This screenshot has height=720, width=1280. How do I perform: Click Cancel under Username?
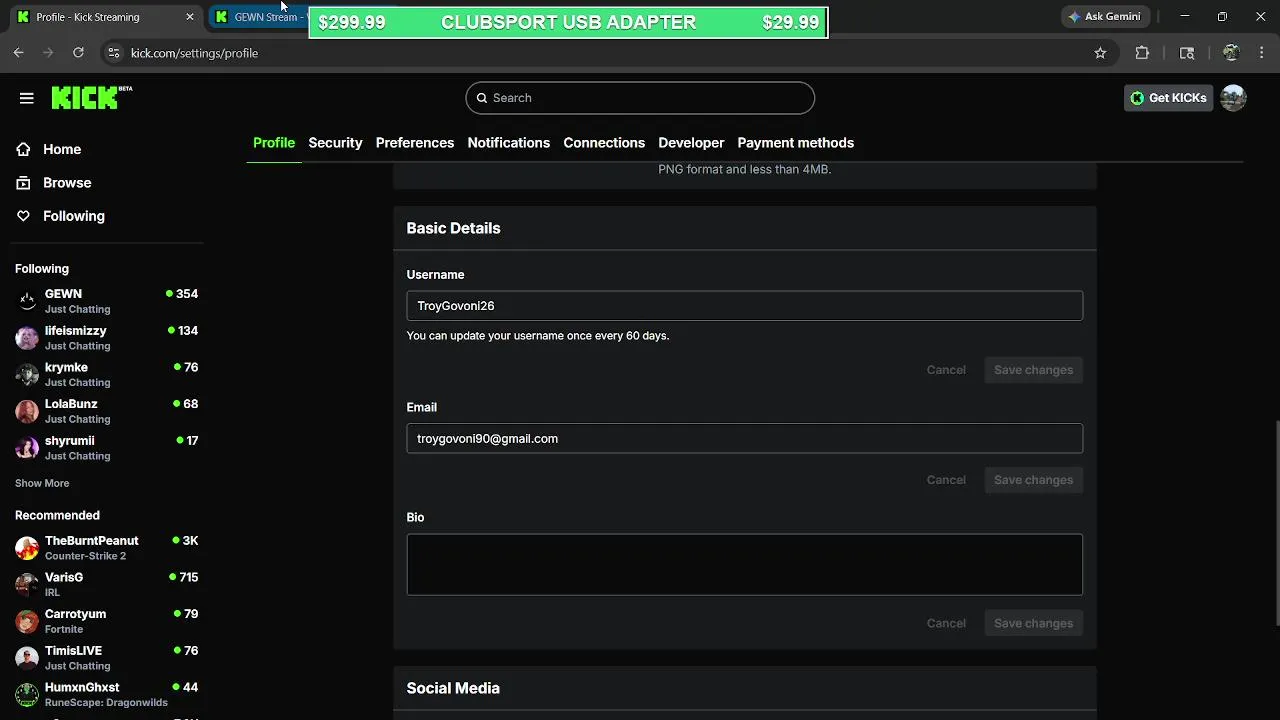click(x=946, y=370)
